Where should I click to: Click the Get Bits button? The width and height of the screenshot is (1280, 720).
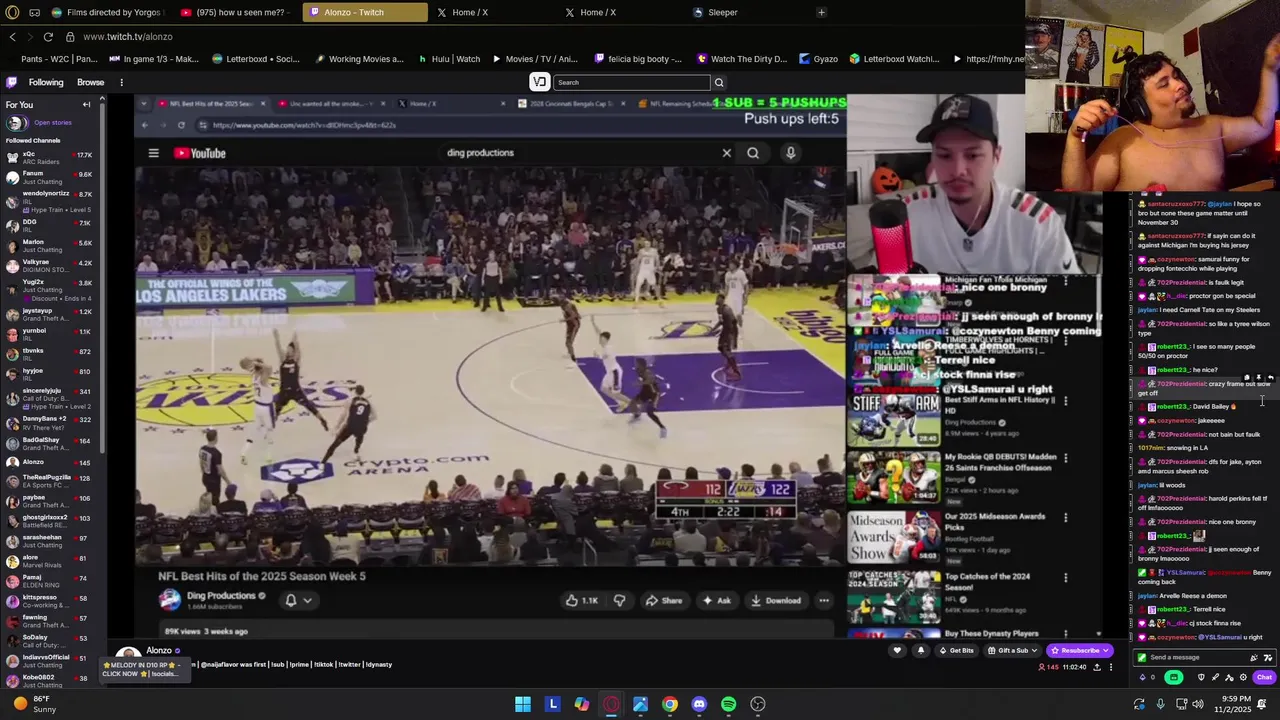click(x=955, y=650)
